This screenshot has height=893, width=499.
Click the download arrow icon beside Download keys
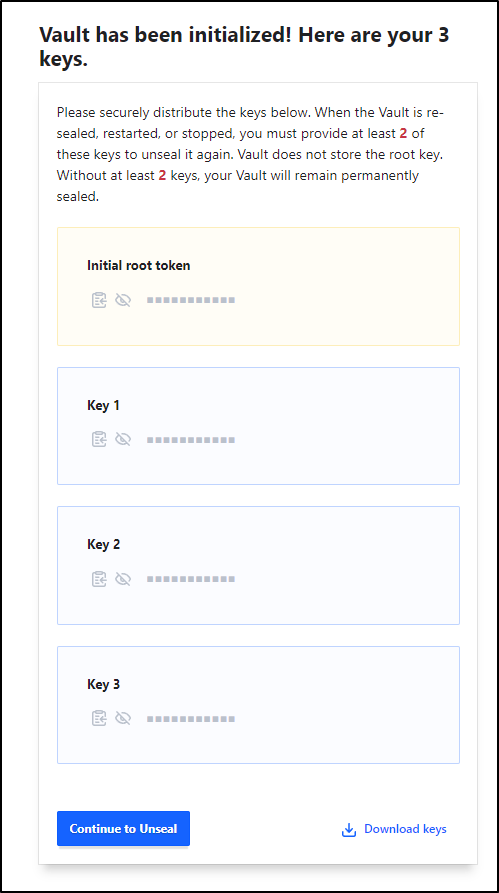(x=349, y=830)
